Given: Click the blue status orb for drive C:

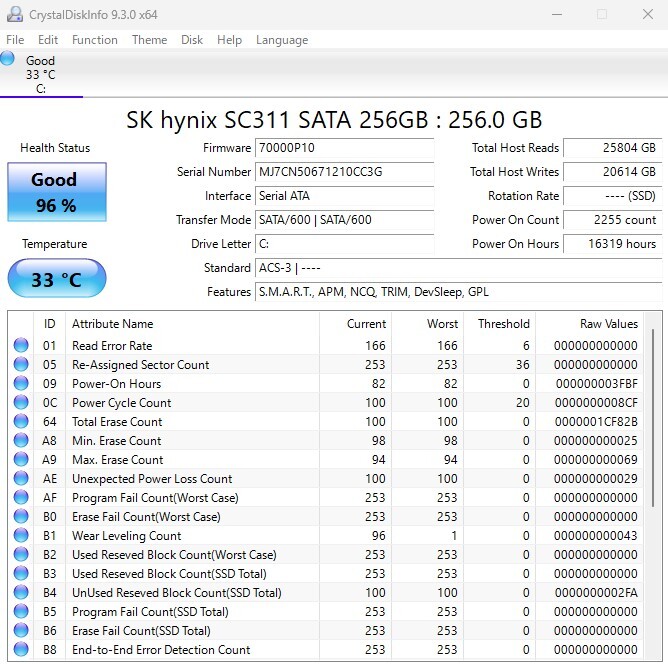Looking at the screenshot, I should point(7,58).
